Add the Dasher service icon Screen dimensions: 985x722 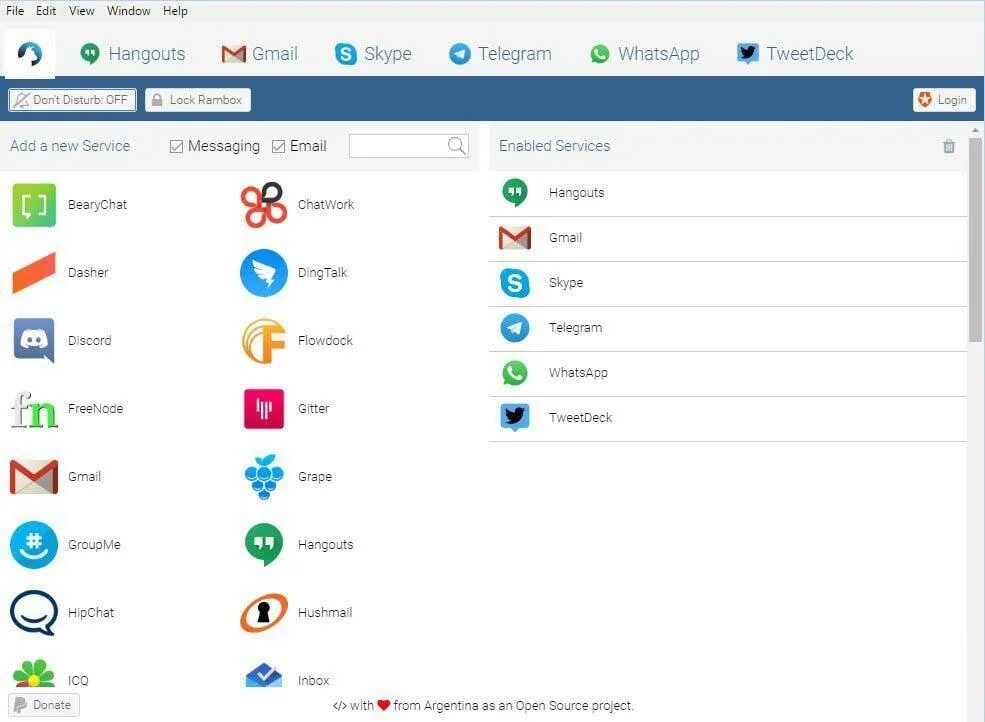pos(34,273)
